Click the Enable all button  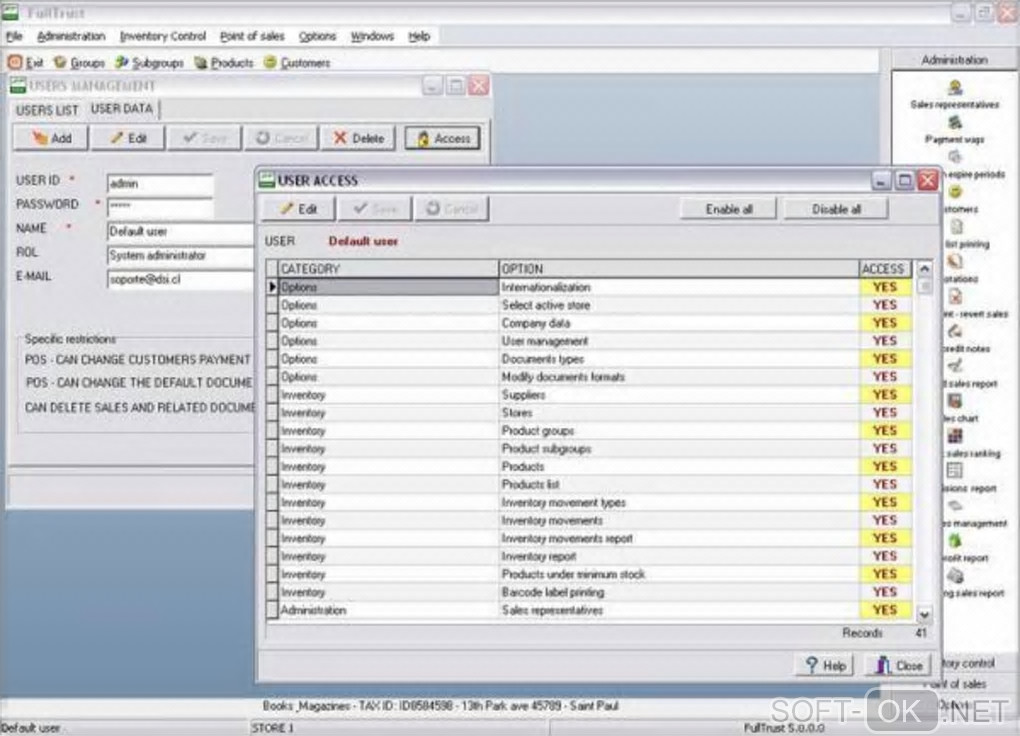click(729, 209)
